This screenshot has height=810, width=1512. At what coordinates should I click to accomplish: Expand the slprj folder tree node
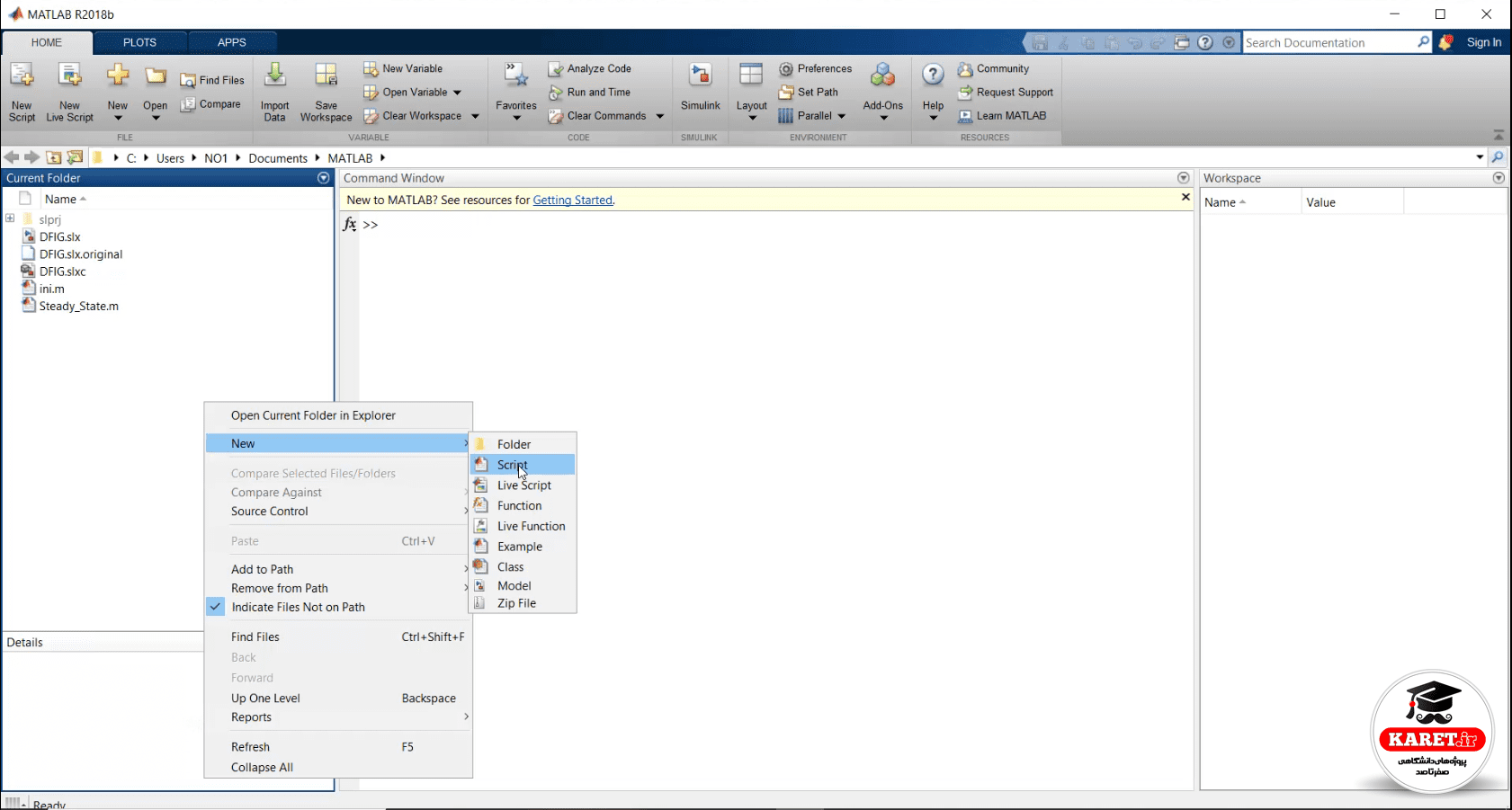point(10,218)
